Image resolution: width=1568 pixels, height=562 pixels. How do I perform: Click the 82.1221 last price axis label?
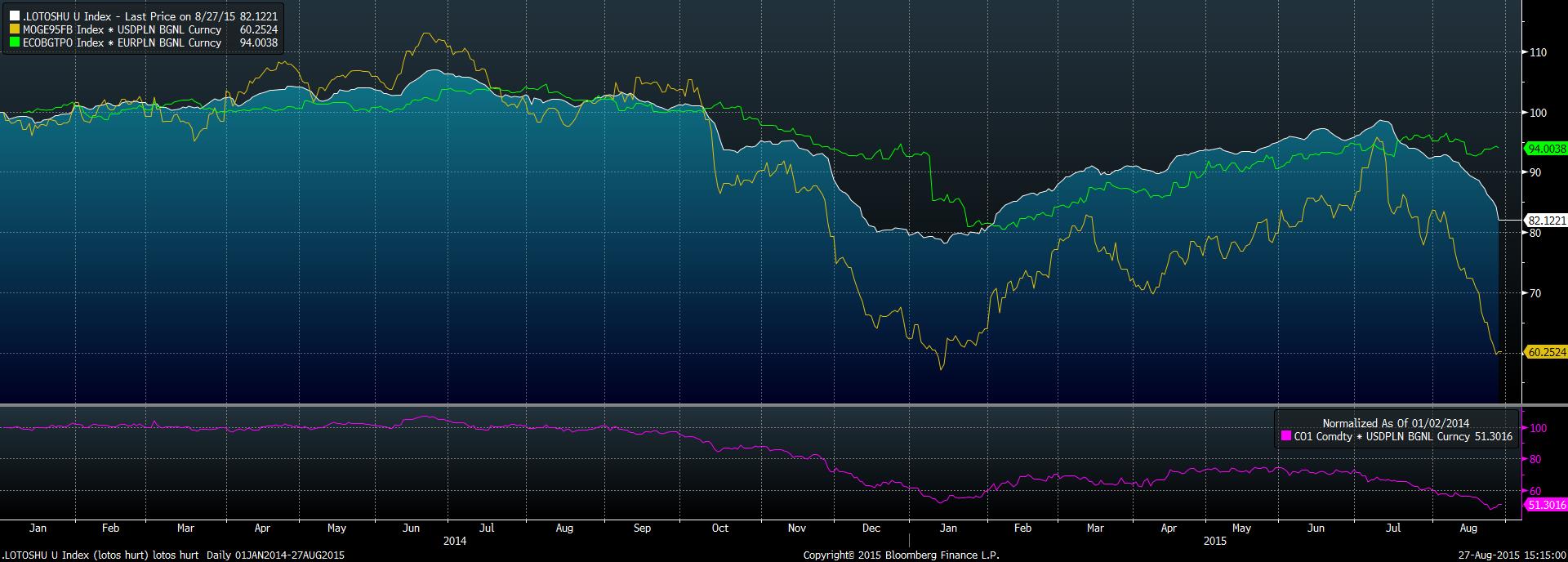[x=1546, y=220]
